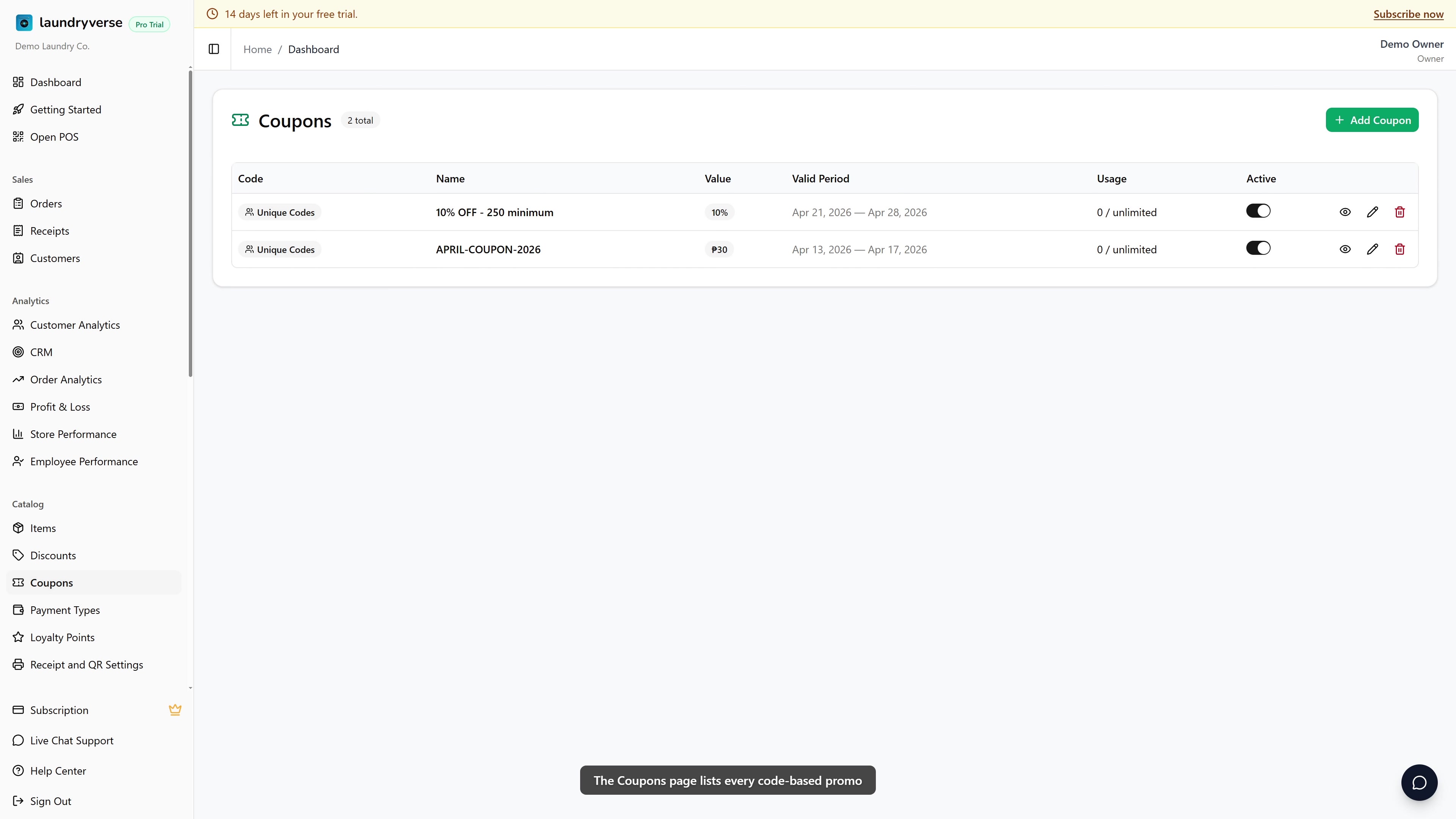Click the Coupons ticket icon in sidebar
The height and width of the screenshot is (819, 1456).
click(18, 583)
